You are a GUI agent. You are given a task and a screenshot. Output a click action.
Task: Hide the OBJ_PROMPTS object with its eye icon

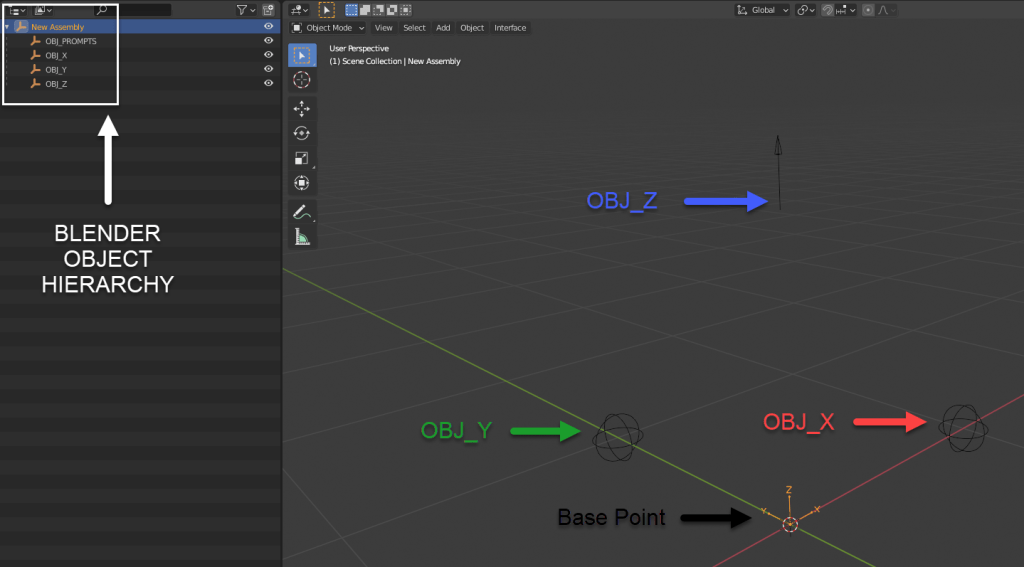pos(268,41)
